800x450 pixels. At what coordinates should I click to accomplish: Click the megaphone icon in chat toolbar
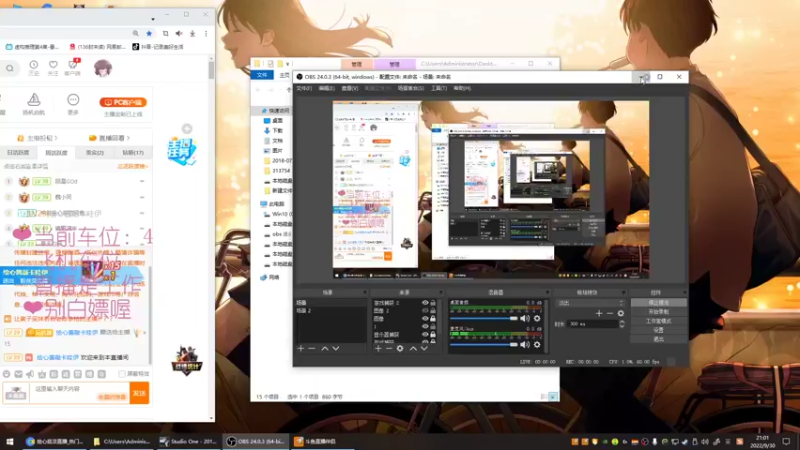tap(30, 374)
